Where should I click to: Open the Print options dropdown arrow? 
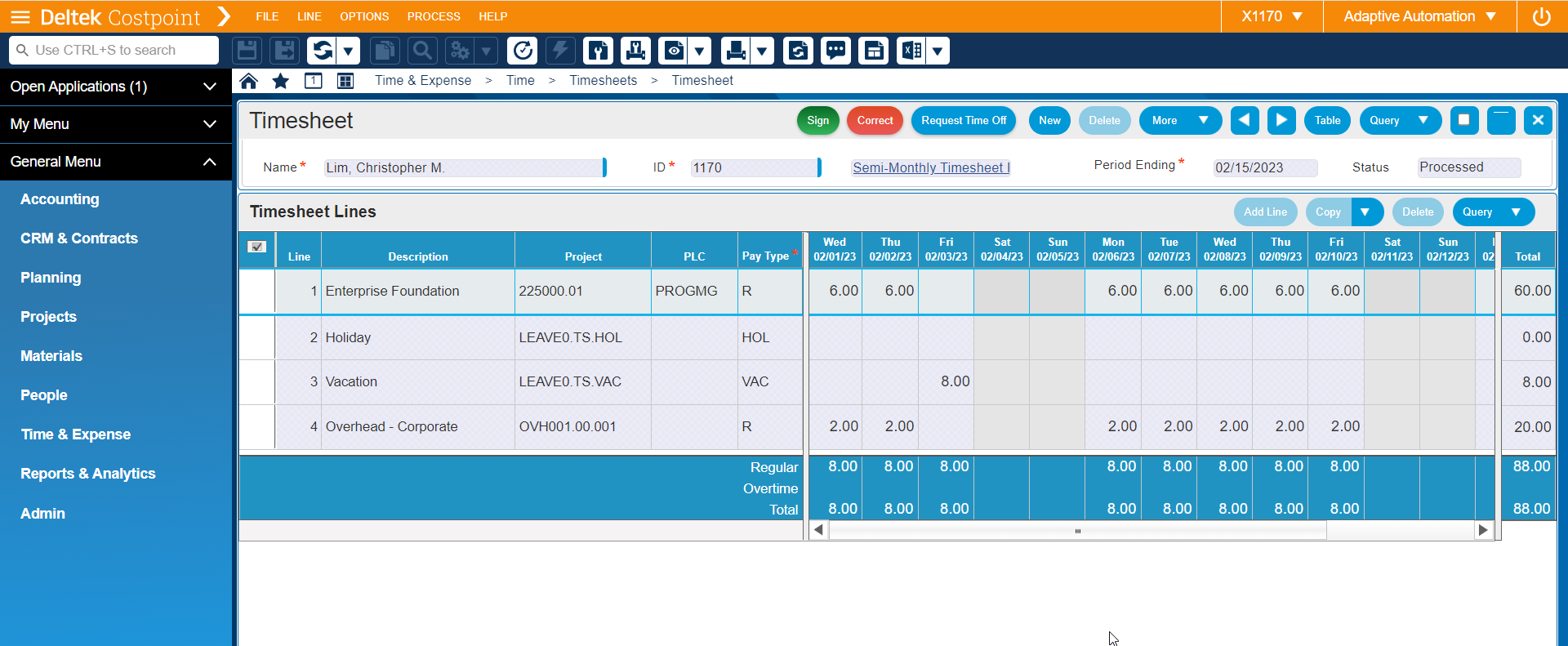click(761, 51)
